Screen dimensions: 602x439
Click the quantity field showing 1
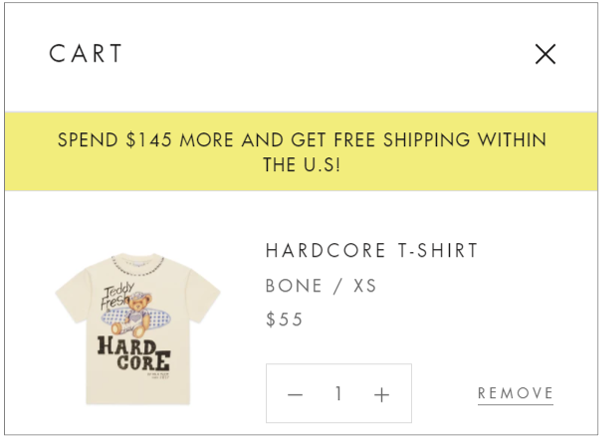point(338,393)
